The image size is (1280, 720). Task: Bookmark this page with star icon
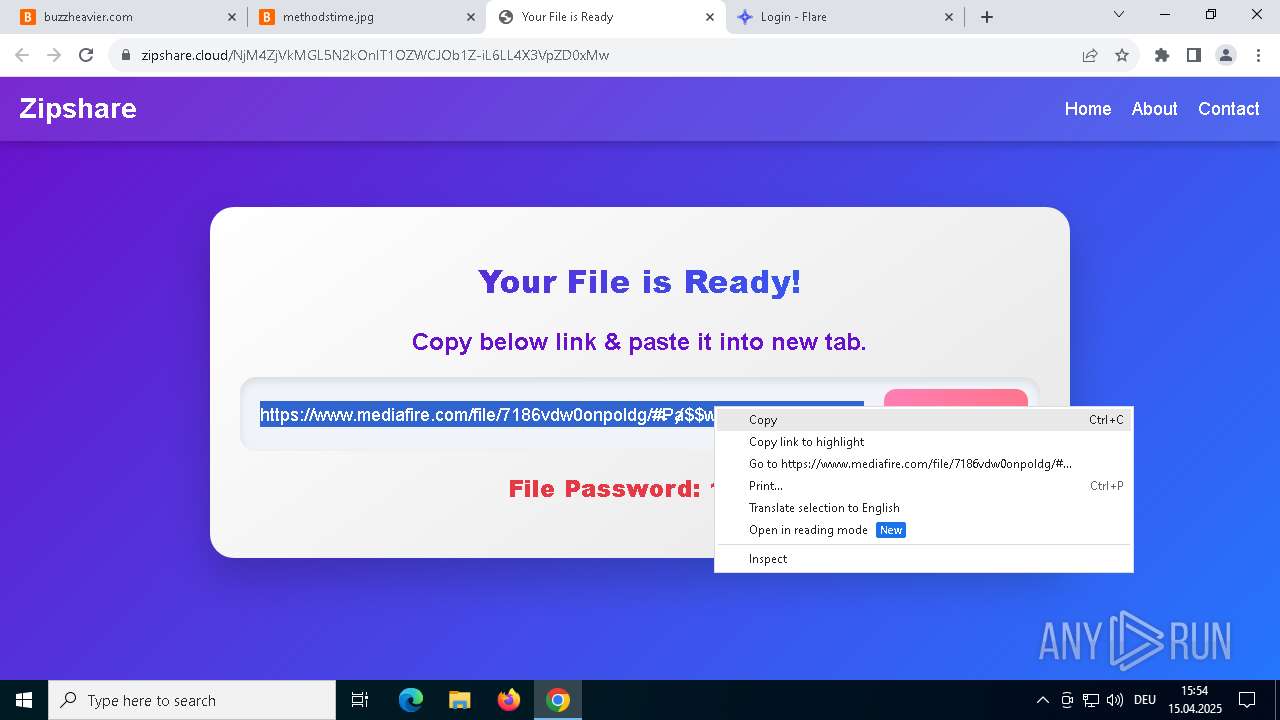pos(1122,55)
